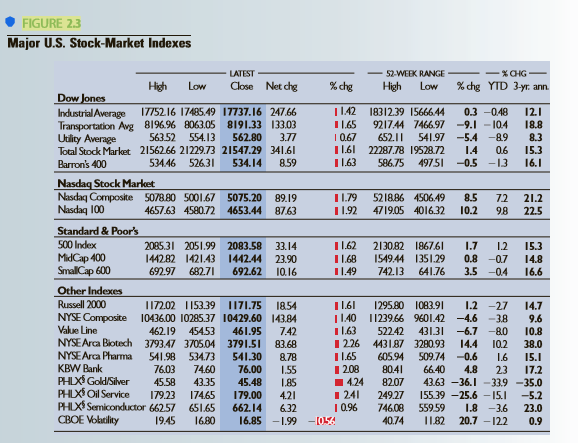Image resolution: width=578 pixels, height=448 pixels.
Task: Select the close value 17737.16
Action: [242, 112]
